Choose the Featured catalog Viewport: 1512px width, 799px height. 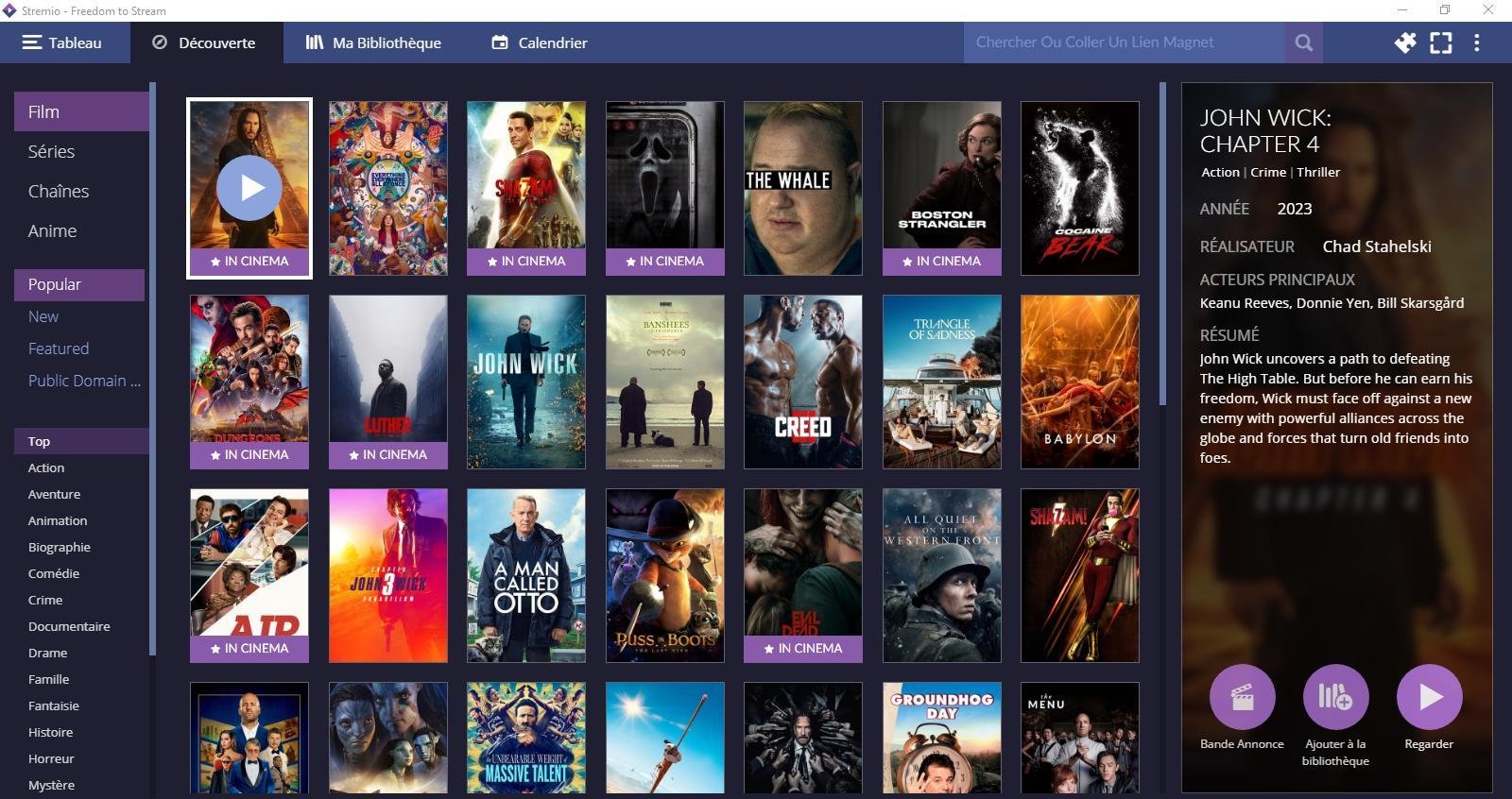point(79,348)
